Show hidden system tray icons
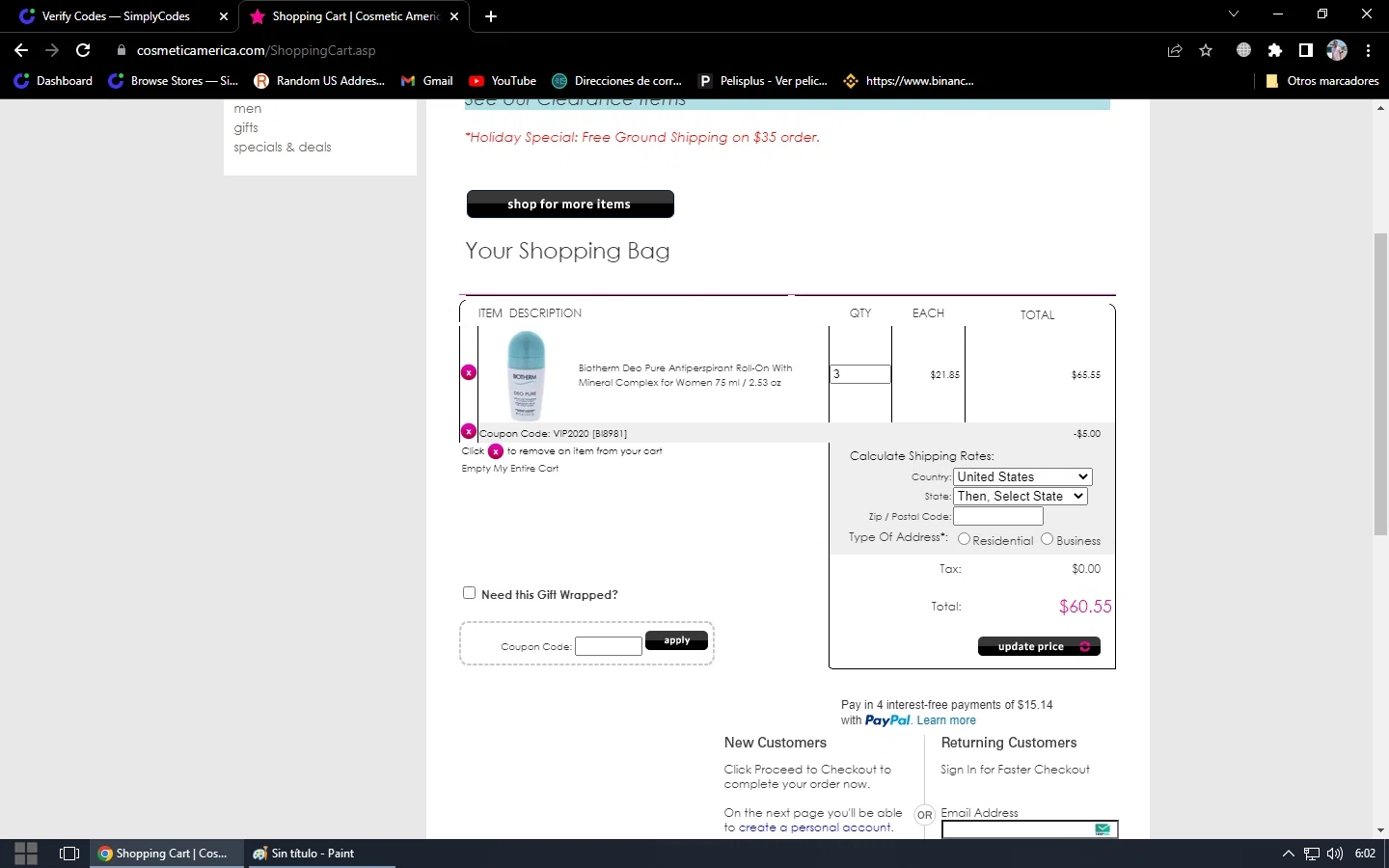The width and height of the screenshot is (1389, 868). pos(1288,854)
